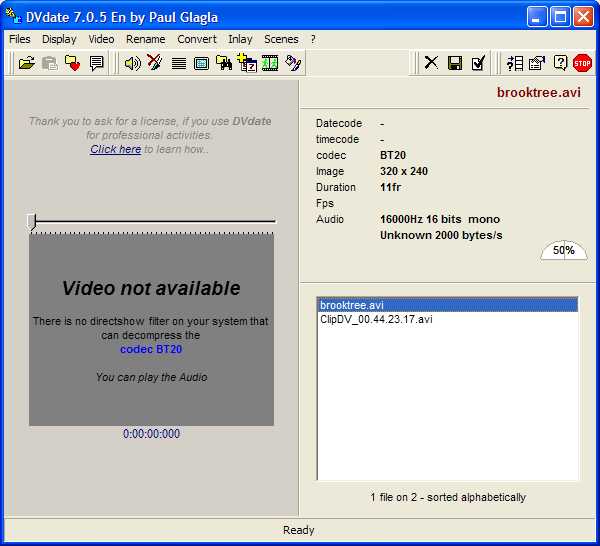Close the DVdate window
This screenshot has width=600, height=546.
(583, 16)
